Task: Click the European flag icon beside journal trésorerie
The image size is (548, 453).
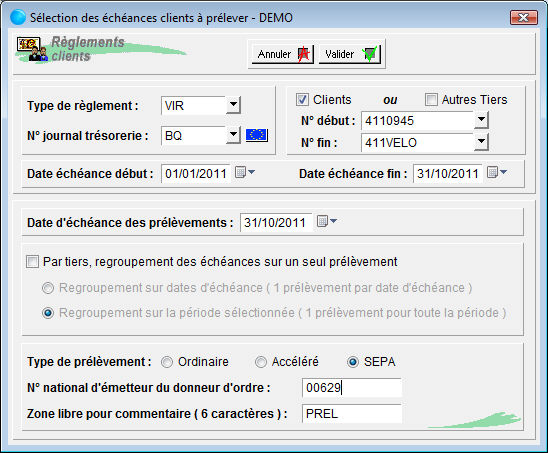Action: (257, 135)
